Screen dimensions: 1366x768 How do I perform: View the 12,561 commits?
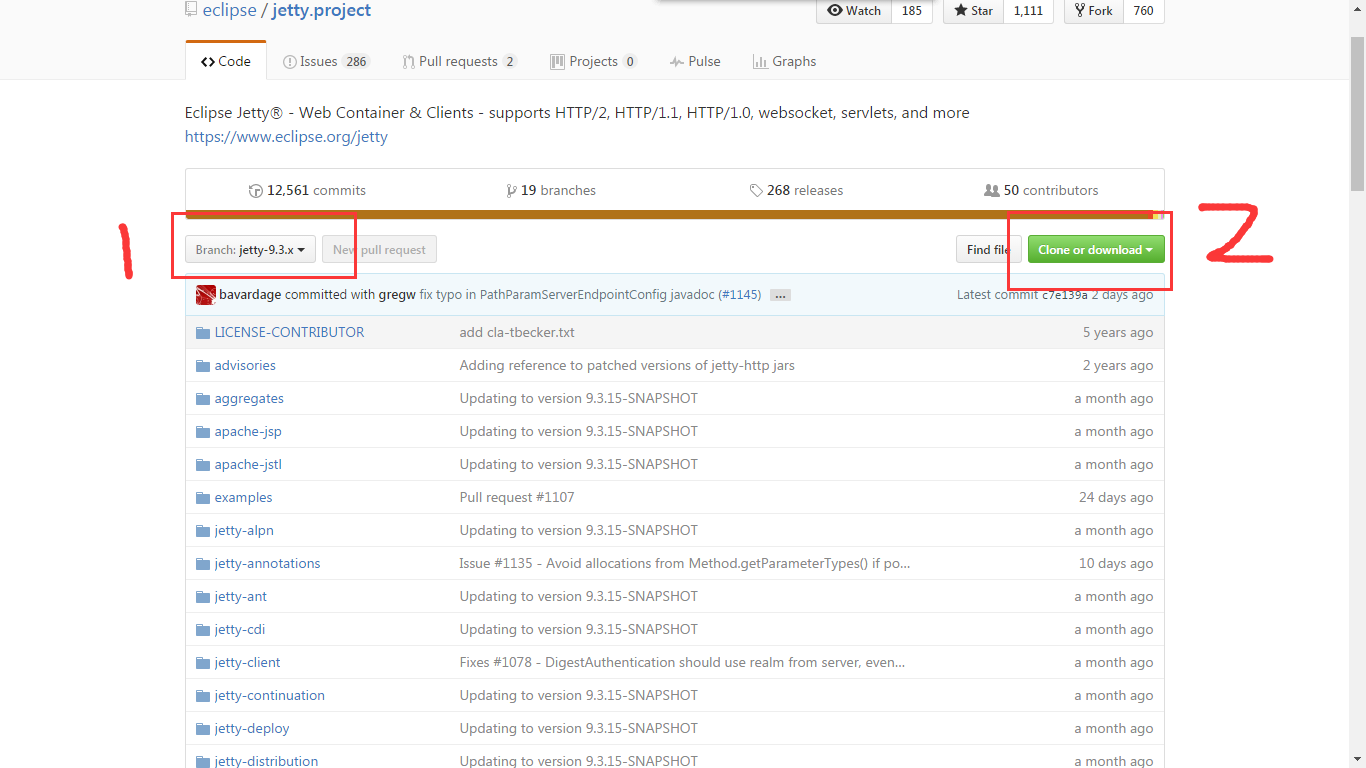307,190
